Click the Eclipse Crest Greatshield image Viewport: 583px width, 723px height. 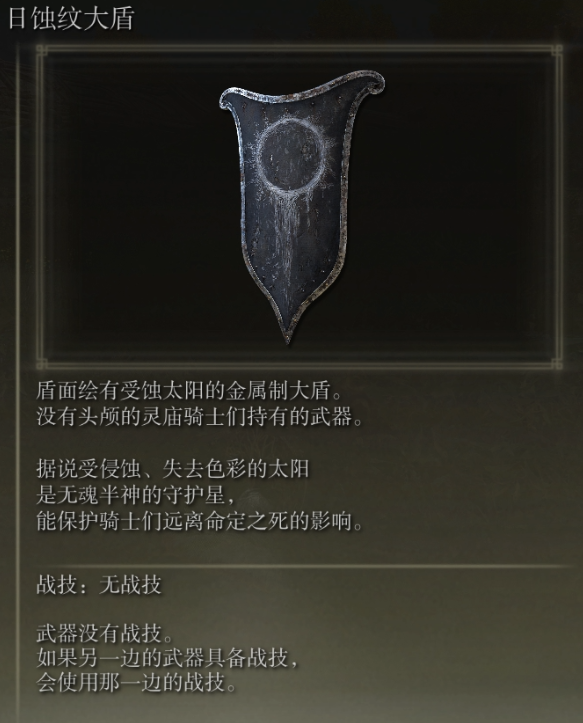coord(302,207)
